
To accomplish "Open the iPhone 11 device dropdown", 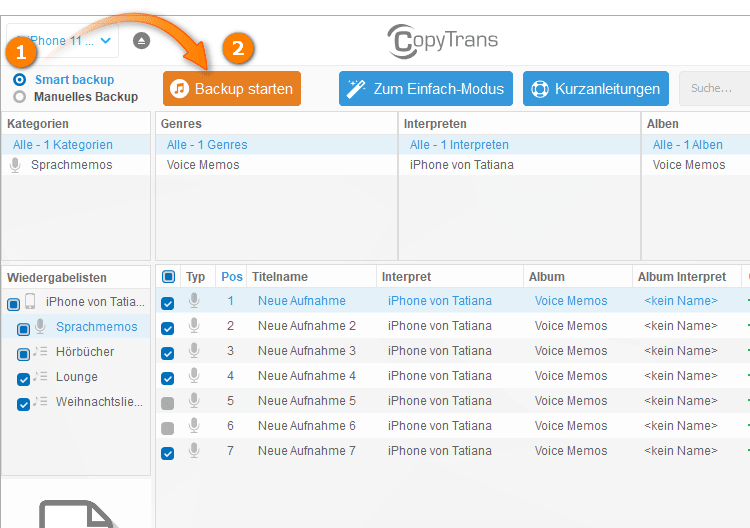I will pyautogui.click(x=62, y=41).
